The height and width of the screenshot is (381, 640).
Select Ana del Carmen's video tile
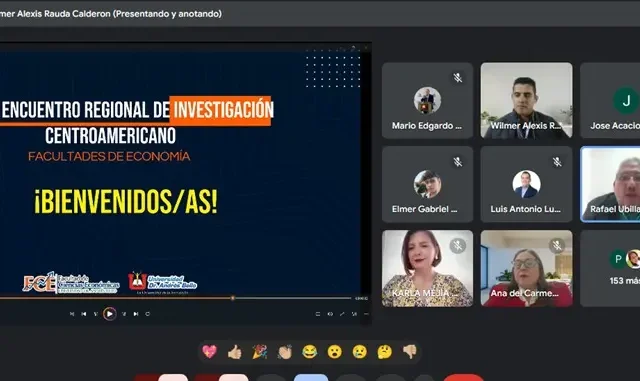(x=527, y=268)
